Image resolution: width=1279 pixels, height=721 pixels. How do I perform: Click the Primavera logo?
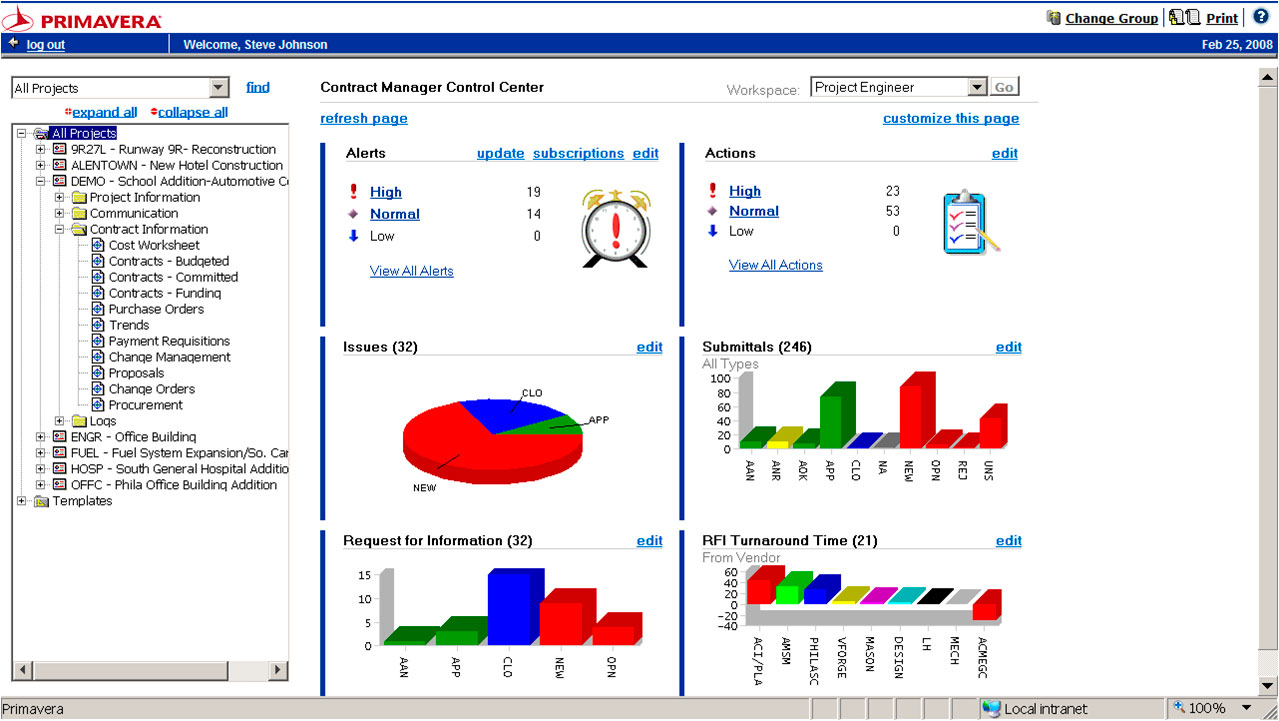(83, 19)
